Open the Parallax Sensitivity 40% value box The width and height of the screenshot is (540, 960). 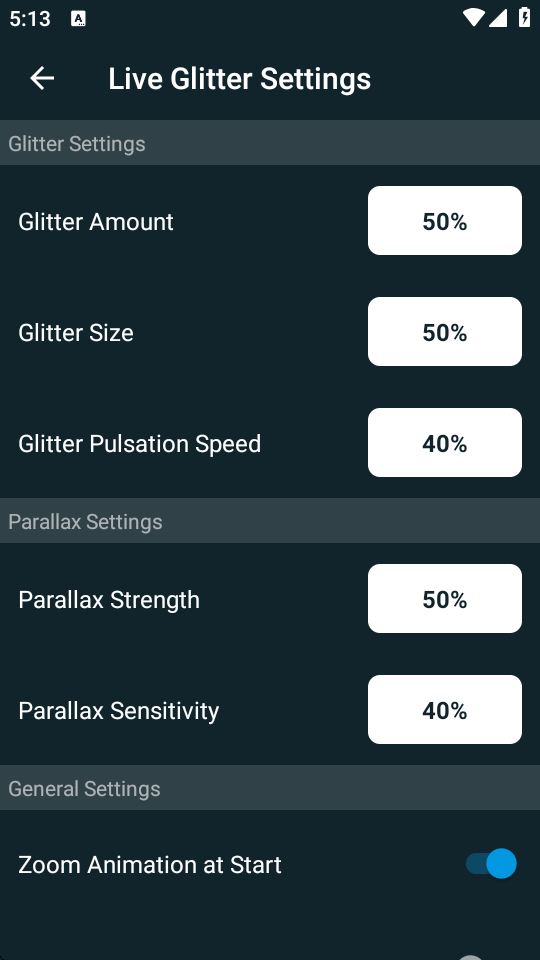pos(444,710)
